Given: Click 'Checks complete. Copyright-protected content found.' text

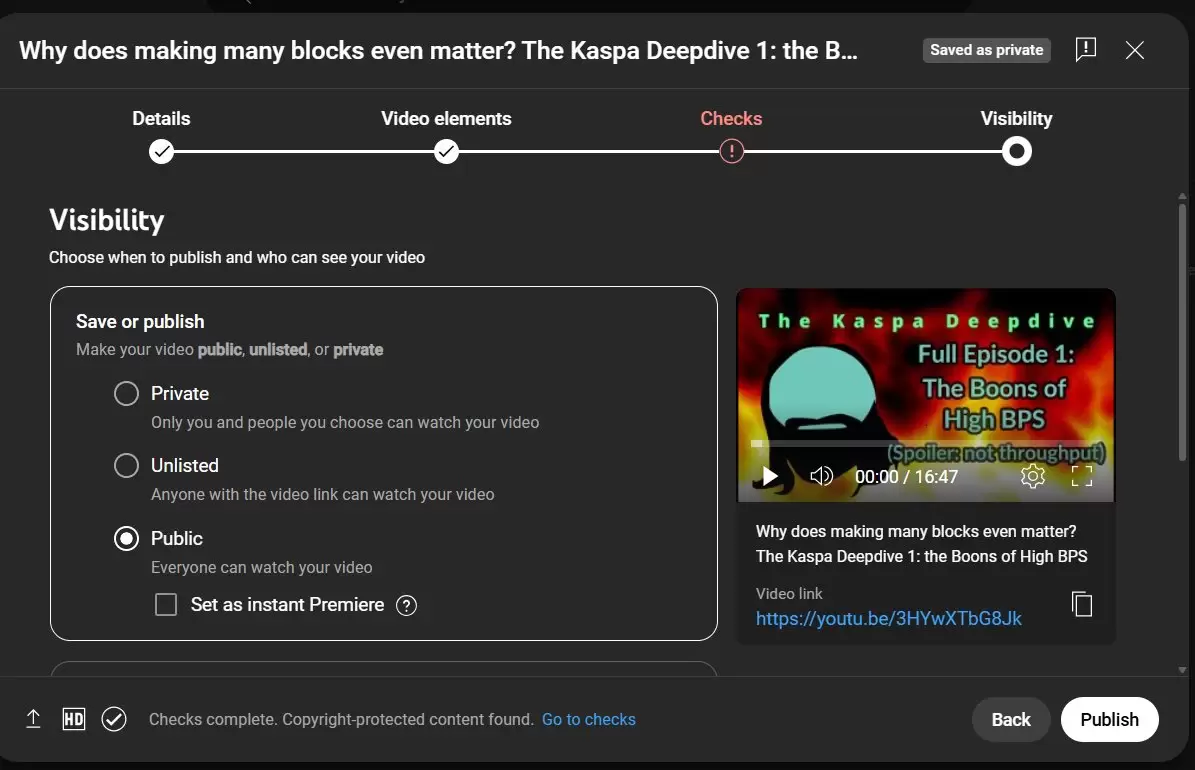Looking at the screenshot, I should coord(341,719).
